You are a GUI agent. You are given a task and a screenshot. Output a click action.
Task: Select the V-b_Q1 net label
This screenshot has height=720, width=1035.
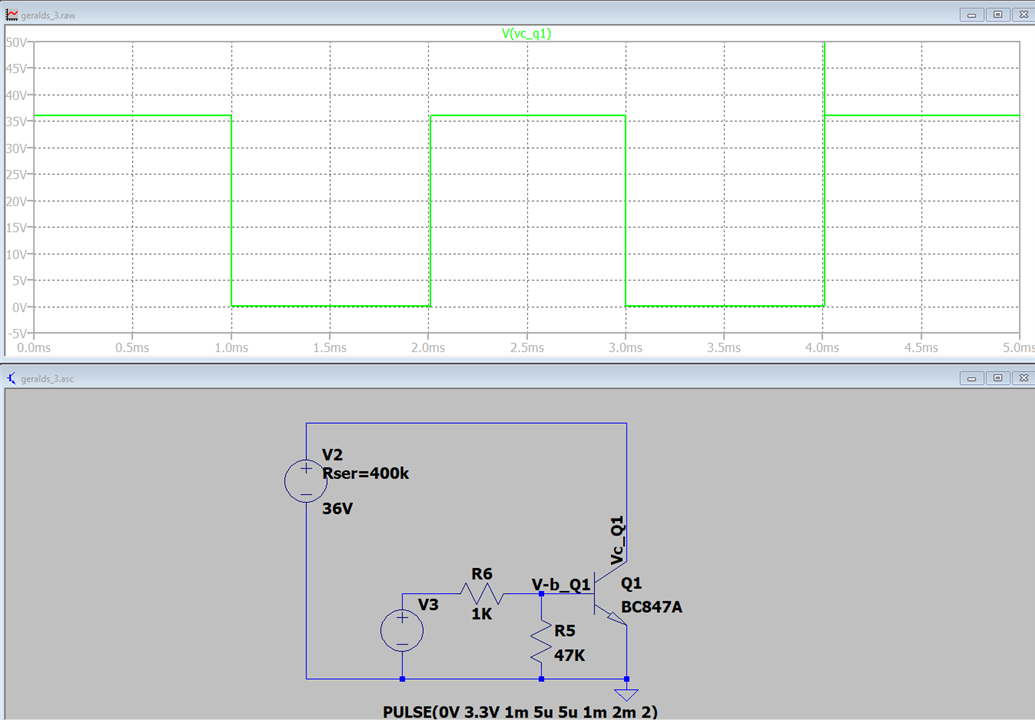point(561,584)
